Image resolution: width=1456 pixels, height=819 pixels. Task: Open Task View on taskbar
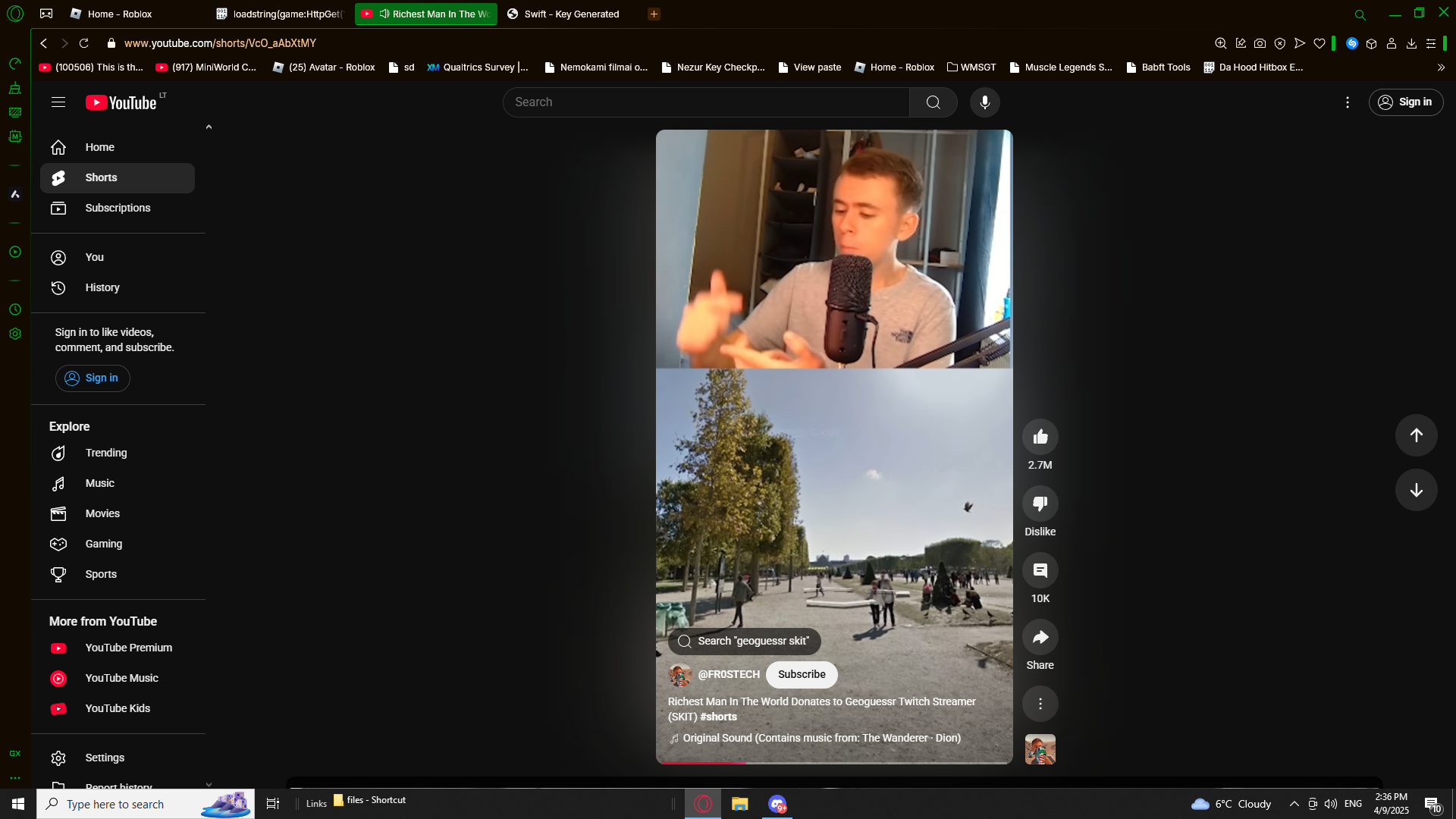[x=273, y=804]
